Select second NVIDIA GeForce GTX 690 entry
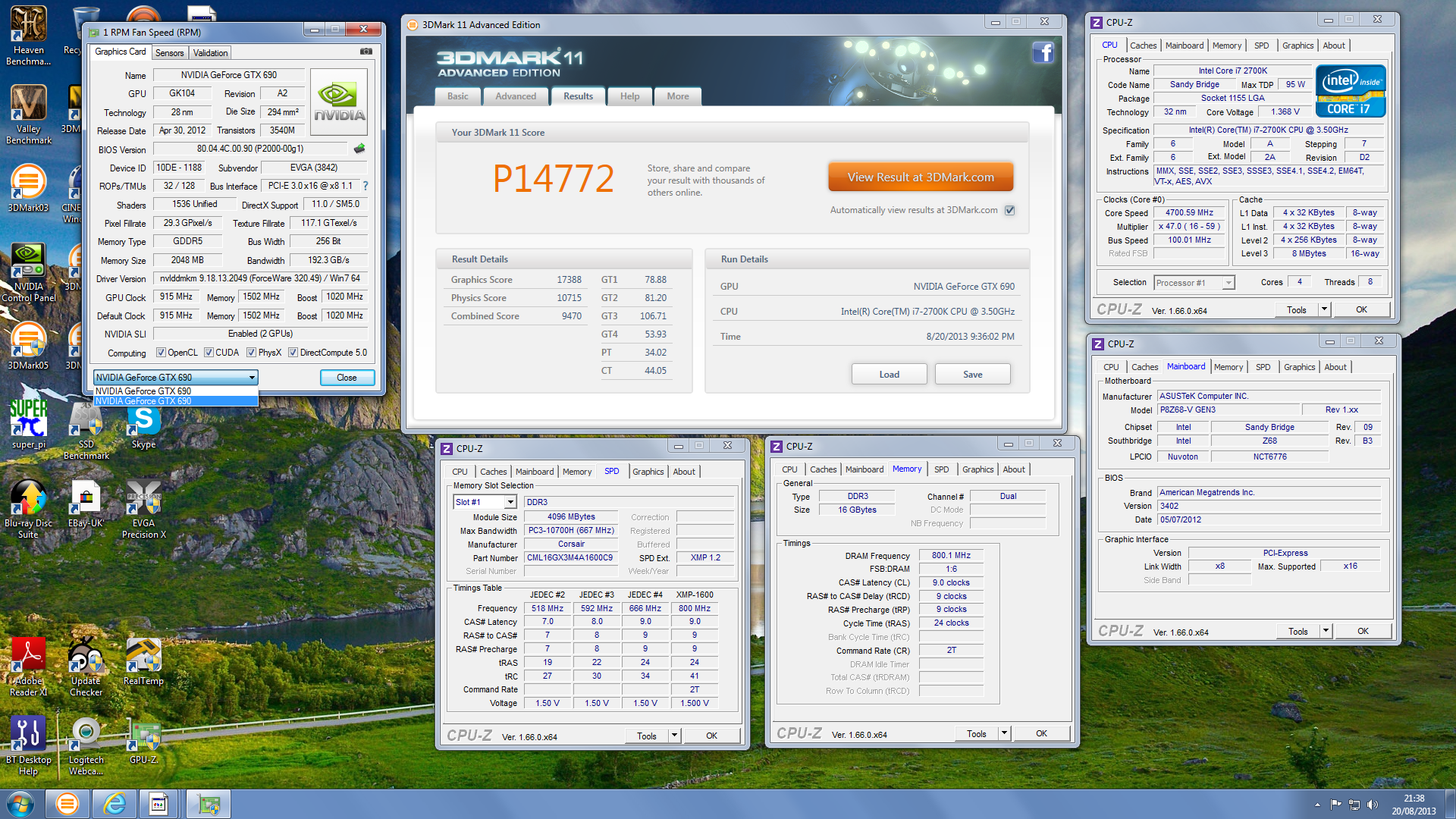This screenshot has height=819, width=1456. 176,401
